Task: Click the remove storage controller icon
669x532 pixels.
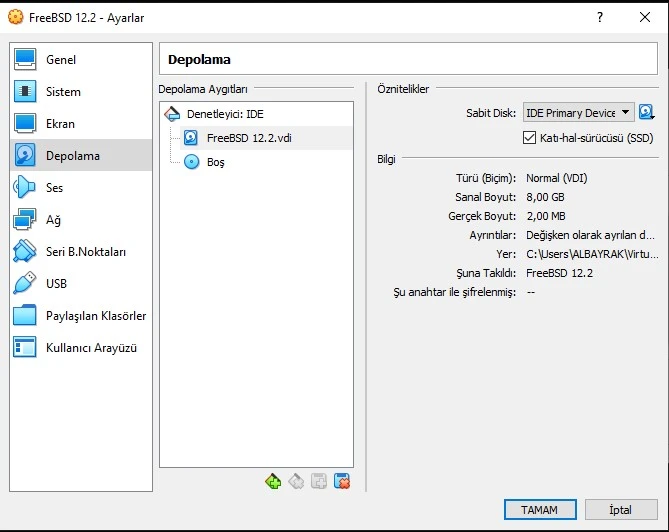Action: tap(296, 482)
